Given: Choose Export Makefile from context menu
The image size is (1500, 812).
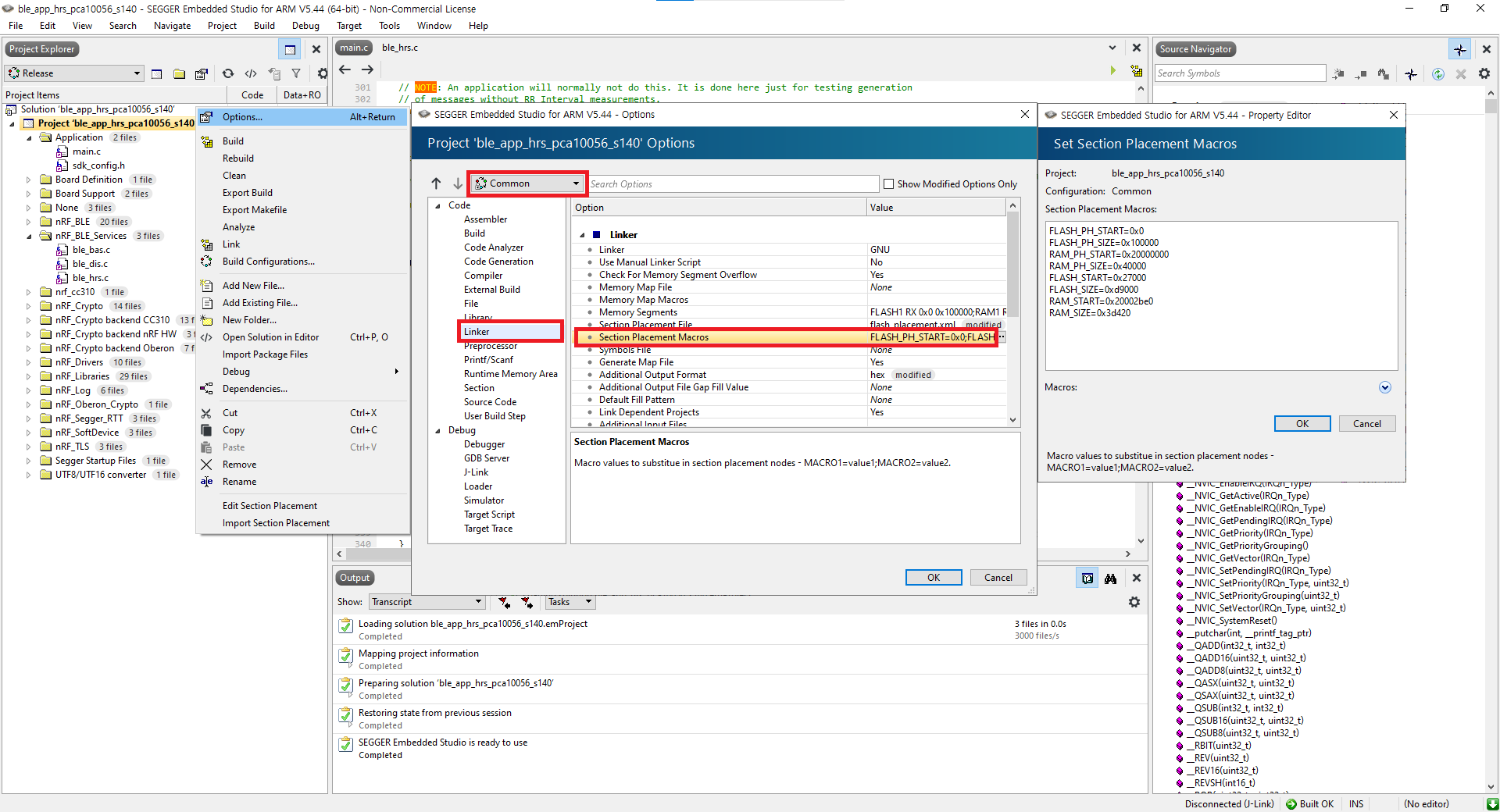Looking at the screenshot, I should pyautogui.click(x=255, y=210).
